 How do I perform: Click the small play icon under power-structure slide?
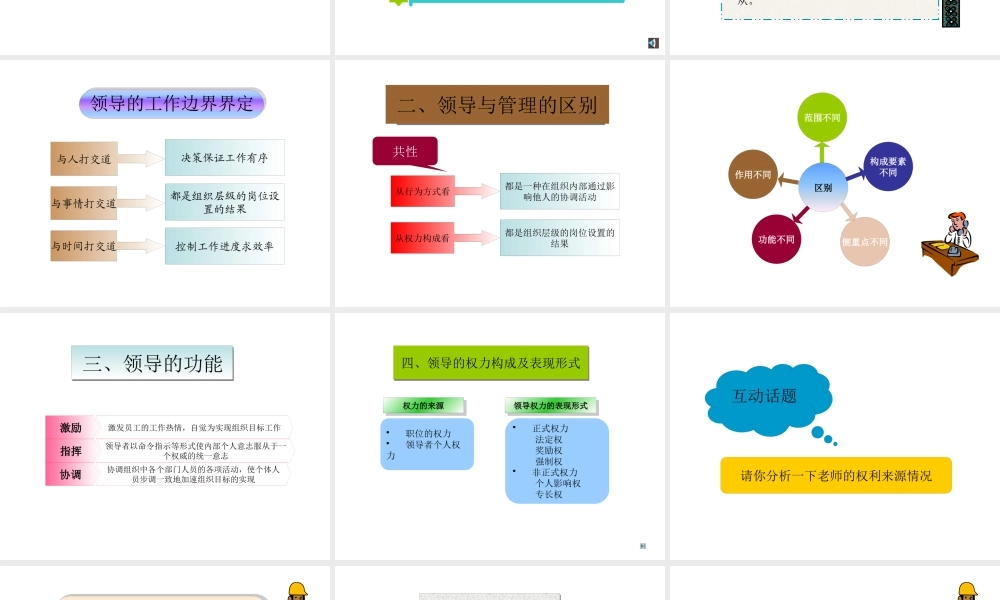pyautogui.click(x=643, y=546)
